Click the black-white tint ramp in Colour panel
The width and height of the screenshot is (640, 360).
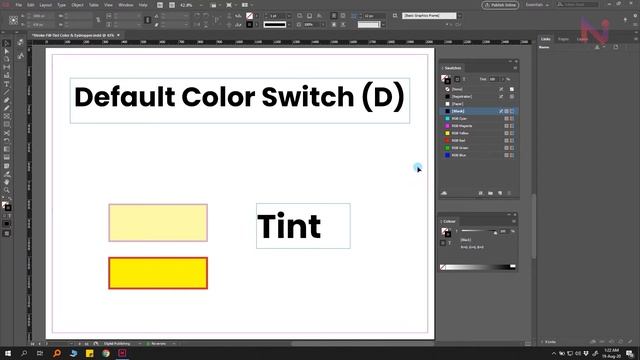(480, 267)
